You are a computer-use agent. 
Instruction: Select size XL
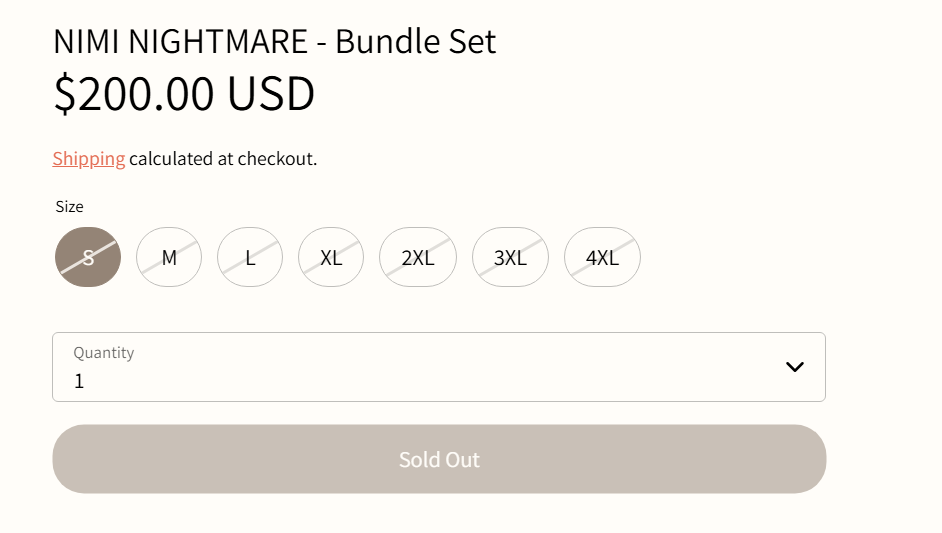[x=331, y=257]
